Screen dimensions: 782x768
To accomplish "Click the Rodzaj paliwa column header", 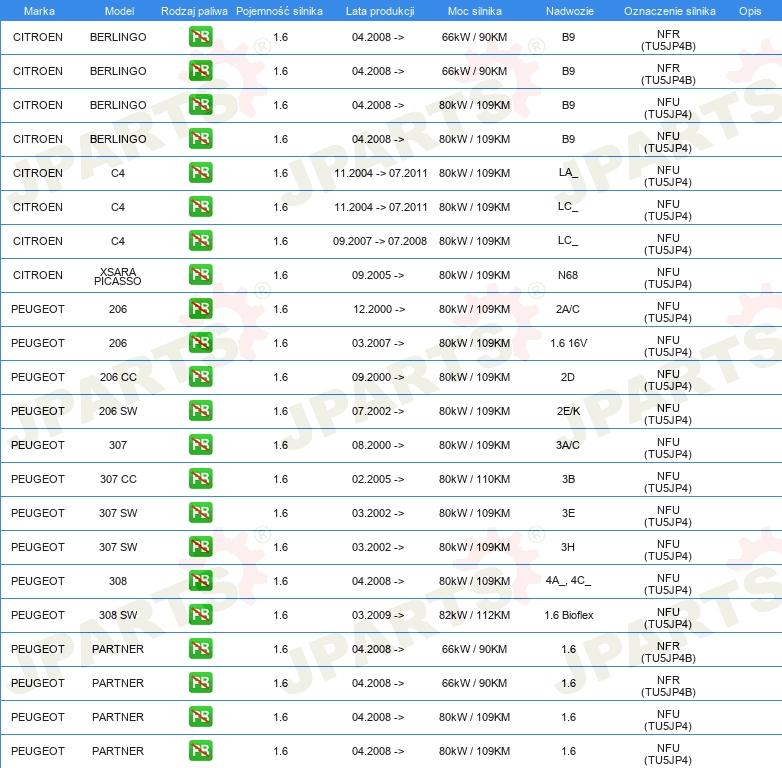I will click(x=194, y=11).
